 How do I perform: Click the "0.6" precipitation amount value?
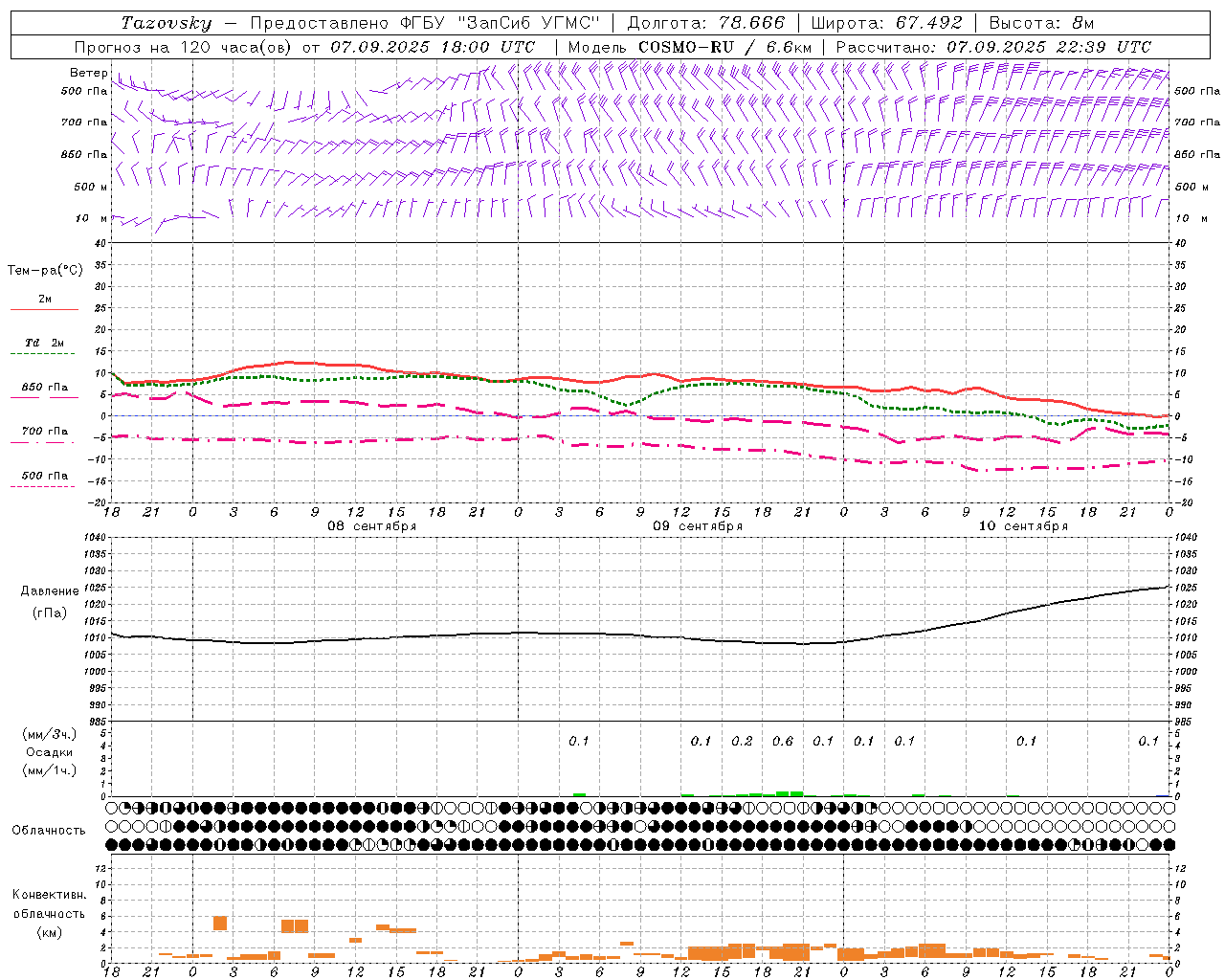783,741
